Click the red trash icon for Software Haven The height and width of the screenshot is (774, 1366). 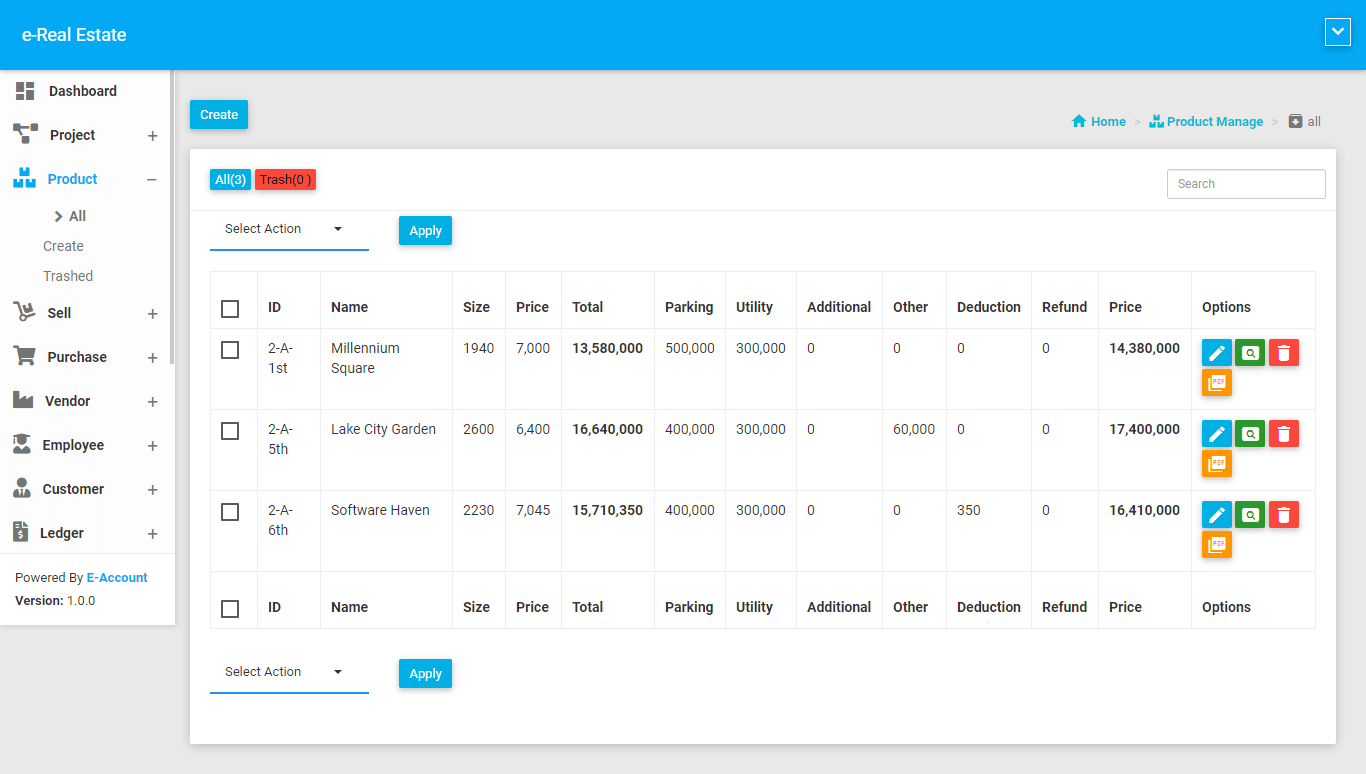pos(1284,515)
